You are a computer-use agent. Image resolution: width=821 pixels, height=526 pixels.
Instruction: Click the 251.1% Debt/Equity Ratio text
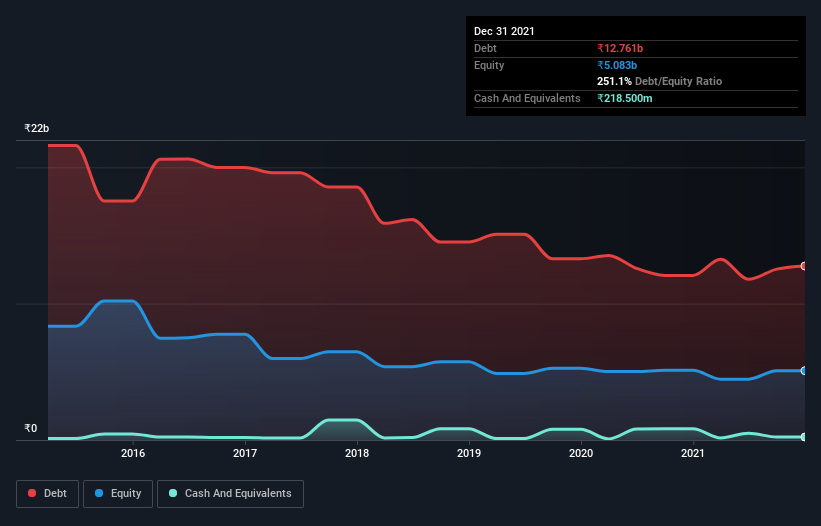(659, 82)
